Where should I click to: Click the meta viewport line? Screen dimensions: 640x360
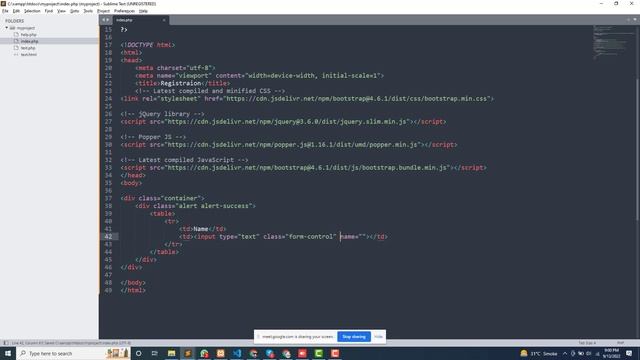pyautogui.click(x=260, y=76)
